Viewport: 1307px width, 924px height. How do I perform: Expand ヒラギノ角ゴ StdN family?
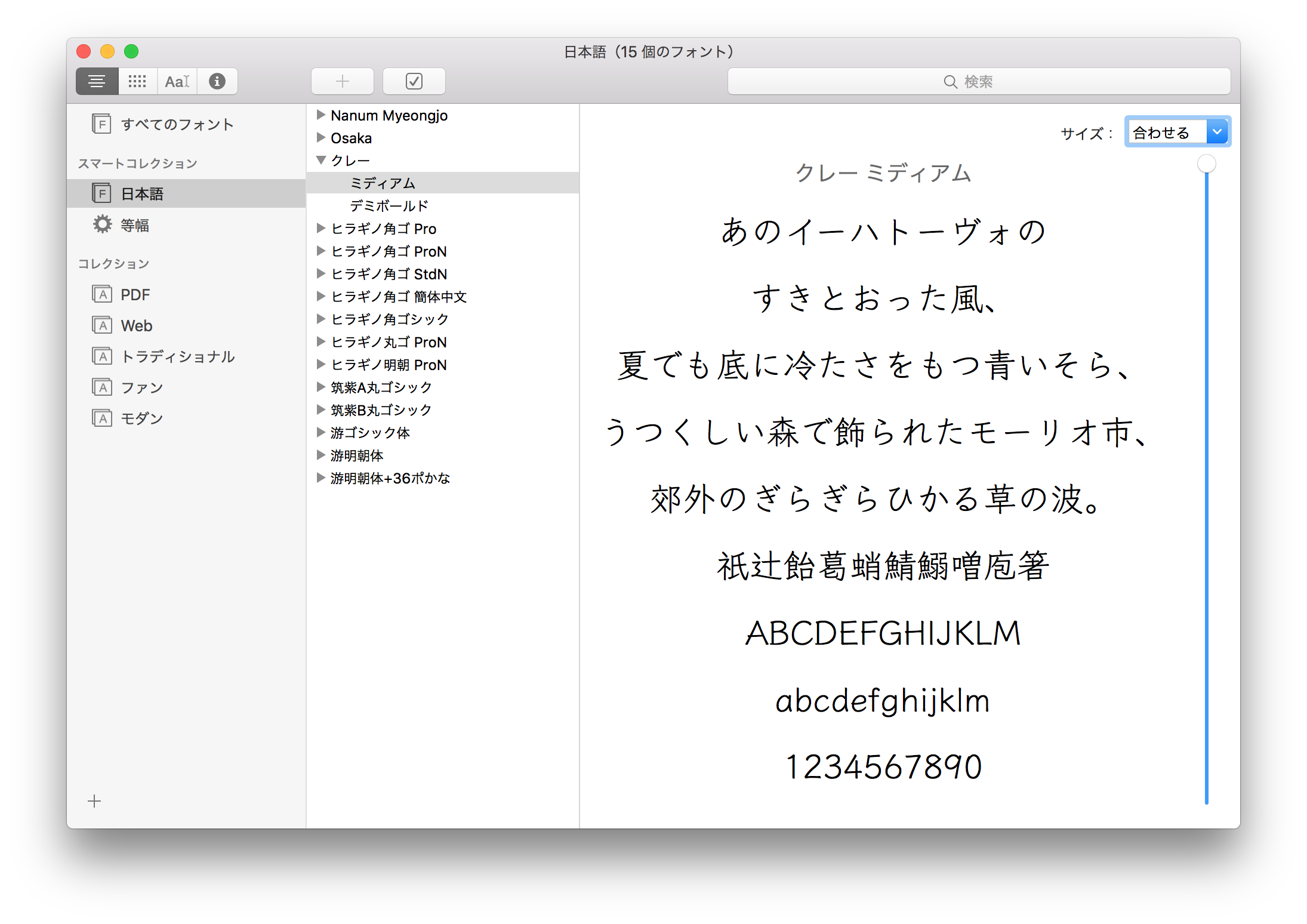pos(321,273)
